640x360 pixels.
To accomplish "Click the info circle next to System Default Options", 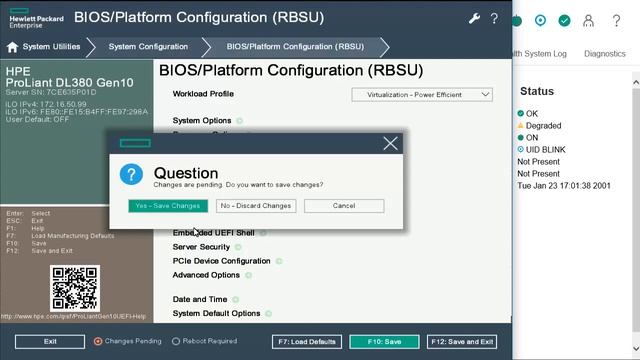I will click(x=269, y=314).
